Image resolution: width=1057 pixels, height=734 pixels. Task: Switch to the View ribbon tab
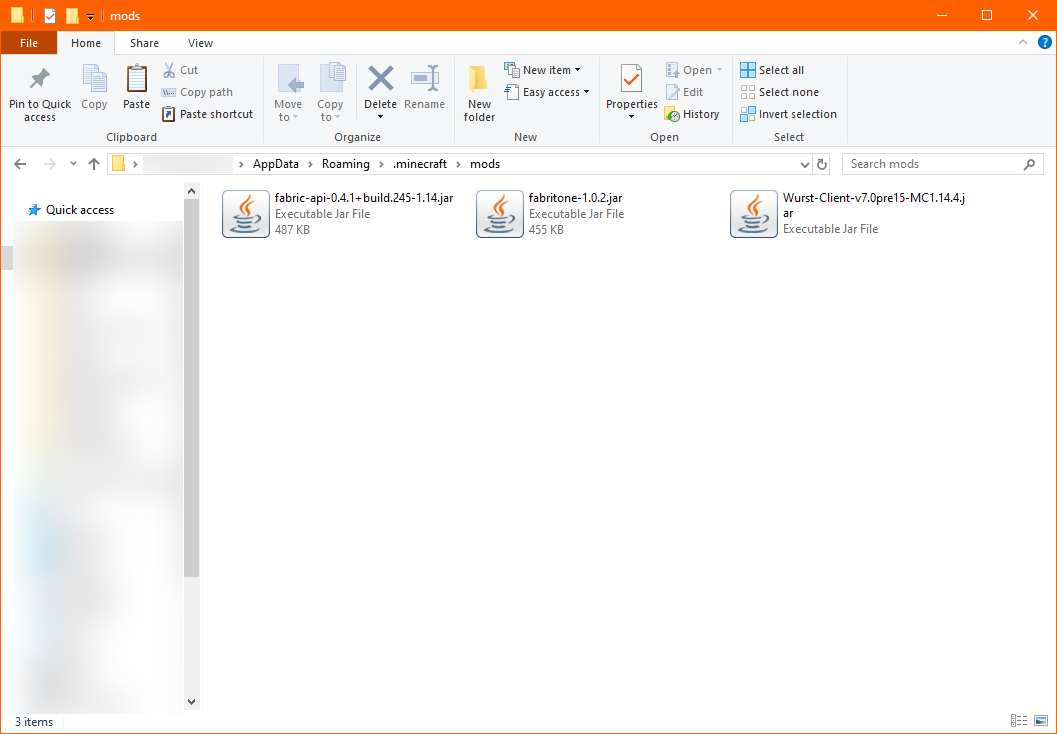coord(200,43)
